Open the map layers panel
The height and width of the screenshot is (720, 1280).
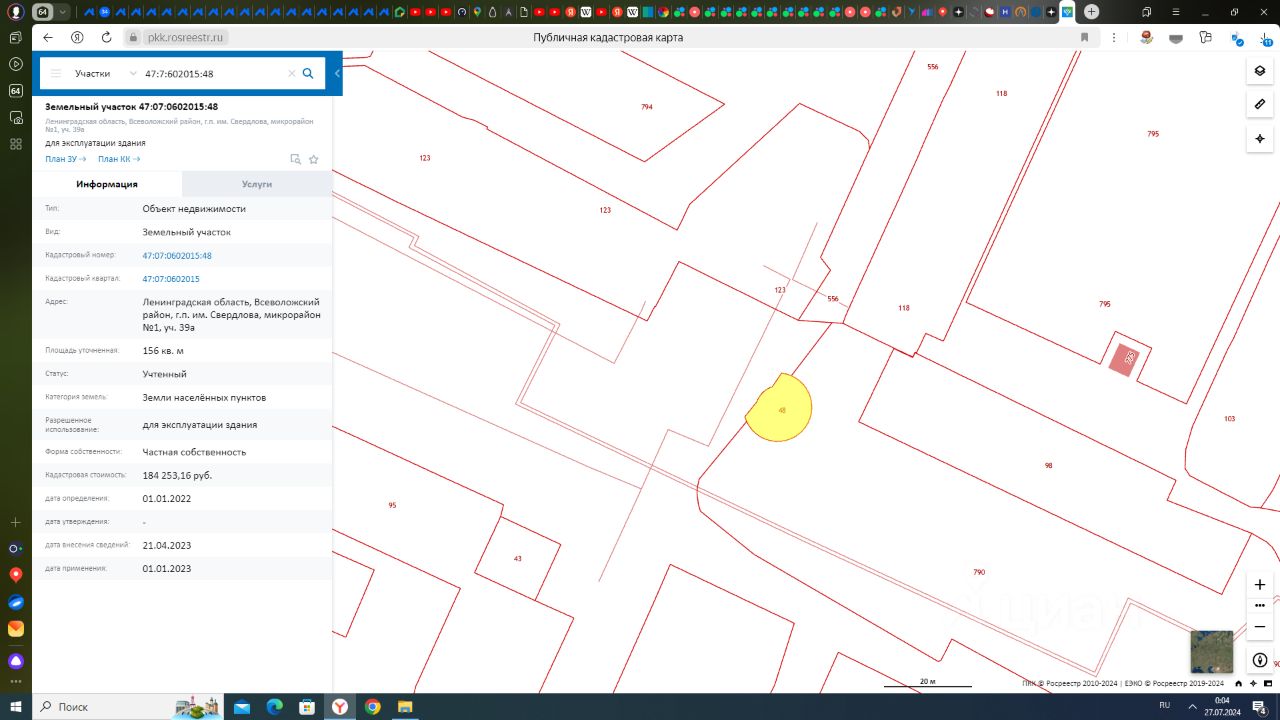[1259, 71]
